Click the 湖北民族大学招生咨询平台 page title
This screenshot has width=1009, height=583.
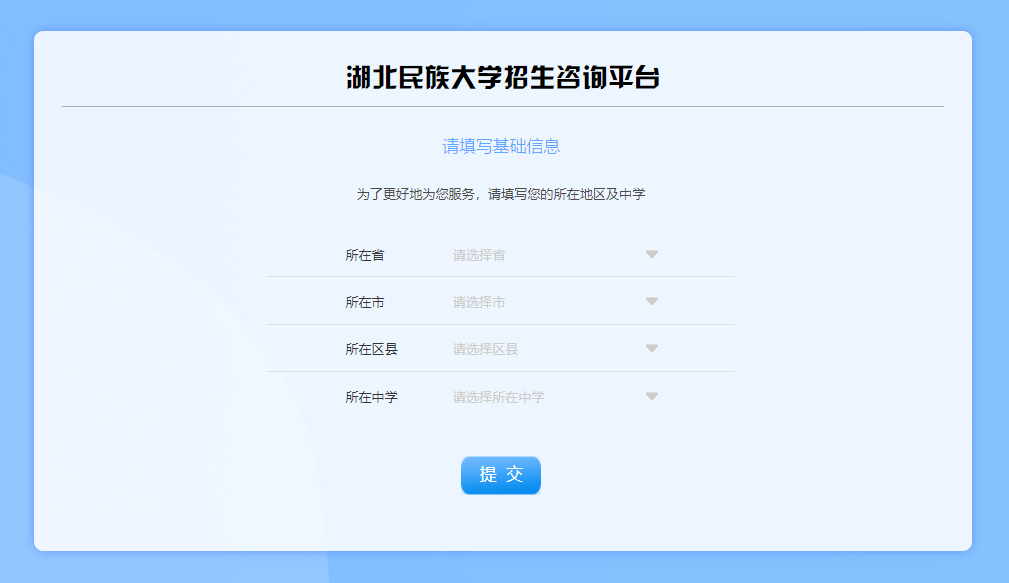pos(503,78)
